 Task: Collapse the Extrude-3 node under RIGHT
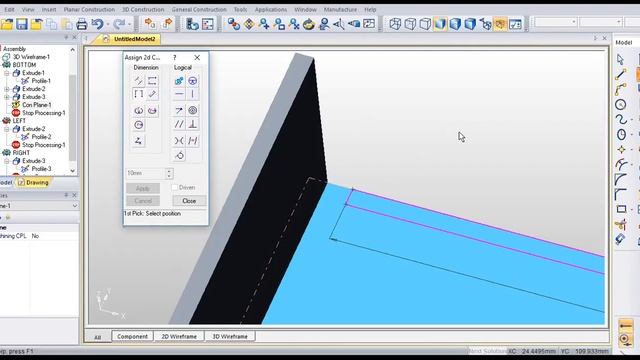coord(7,161)
